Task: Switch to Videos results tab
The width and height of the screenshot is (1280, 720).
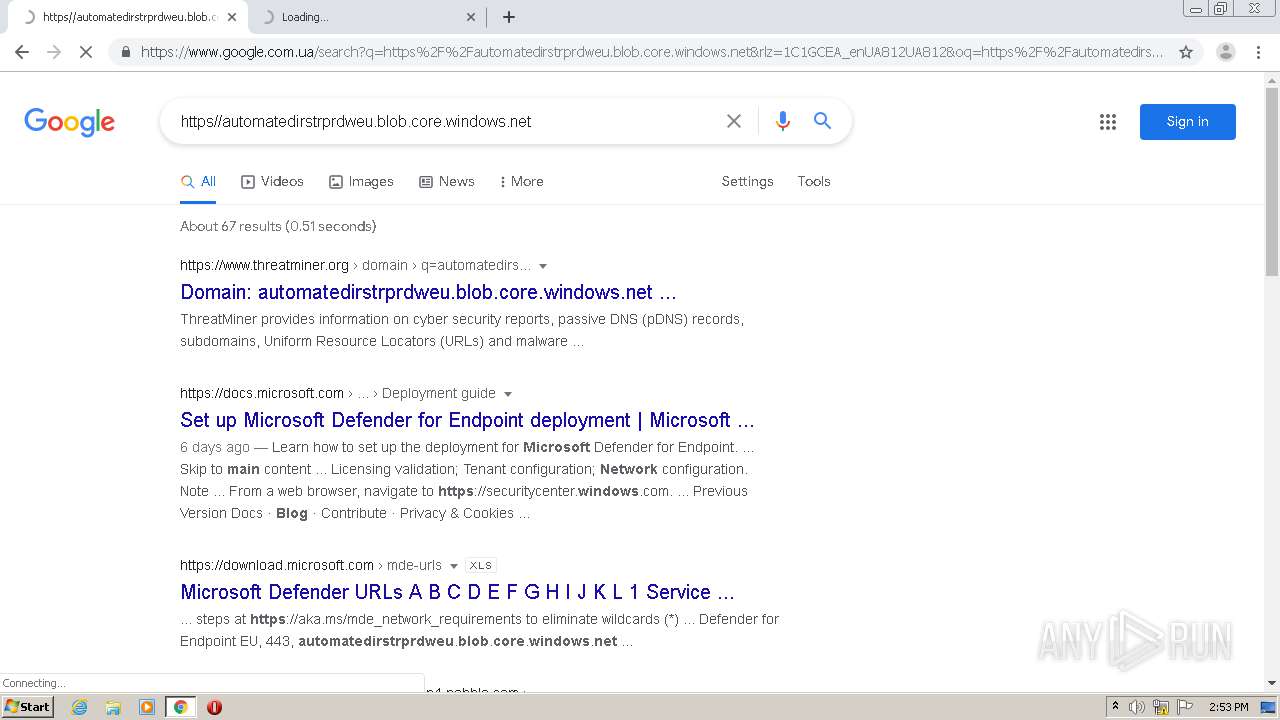Action: [272, 182]
